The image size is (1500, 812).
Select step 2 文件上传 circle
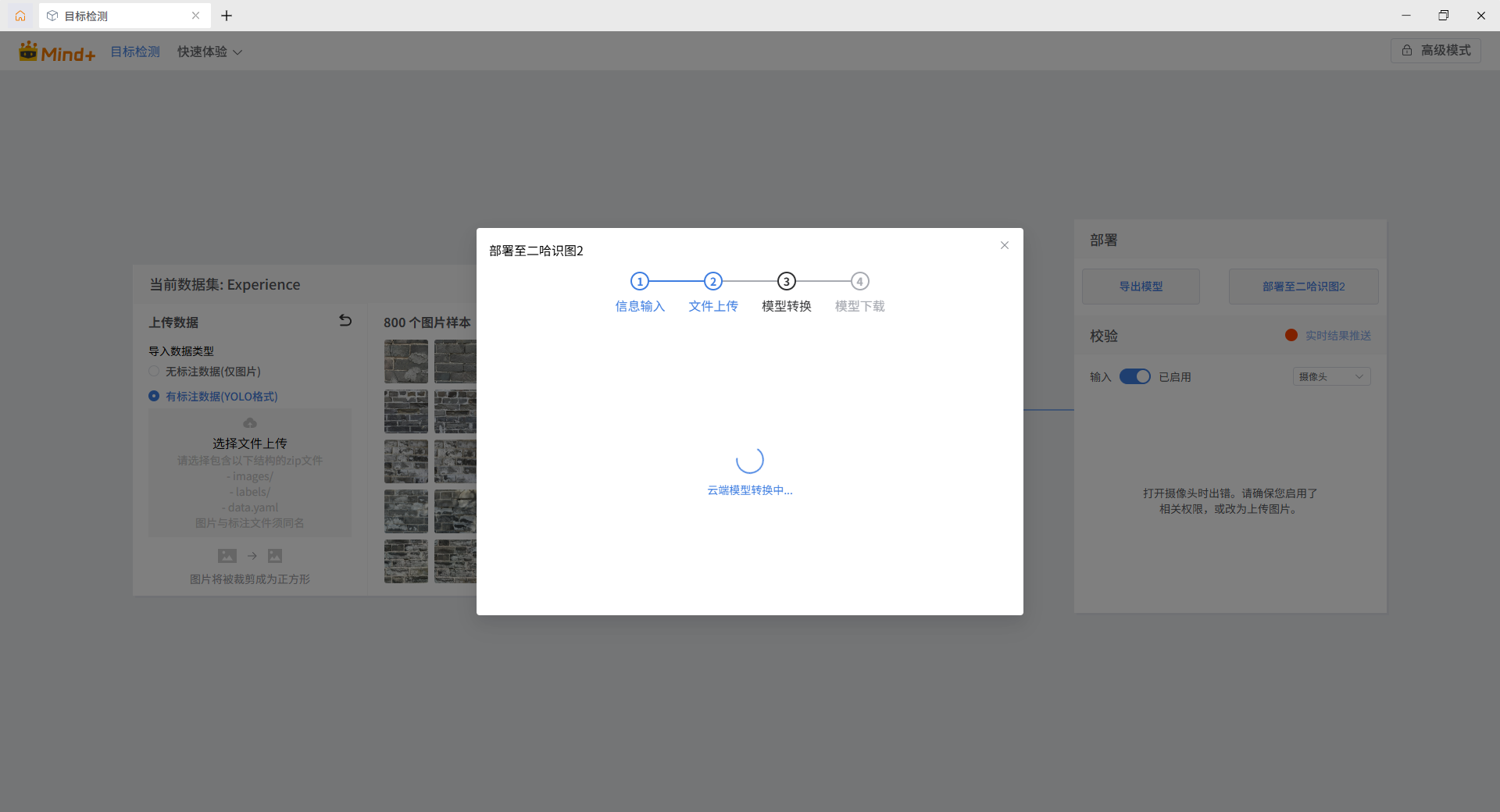tap(713, 281)
